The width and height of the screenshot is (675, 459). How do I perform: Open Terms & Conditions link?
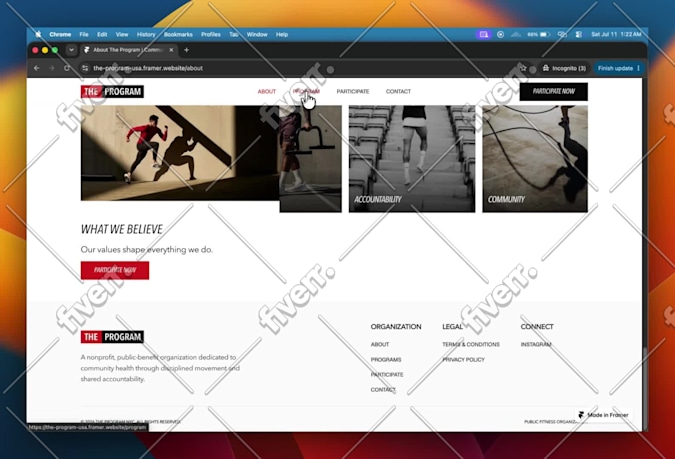point(471,344)
